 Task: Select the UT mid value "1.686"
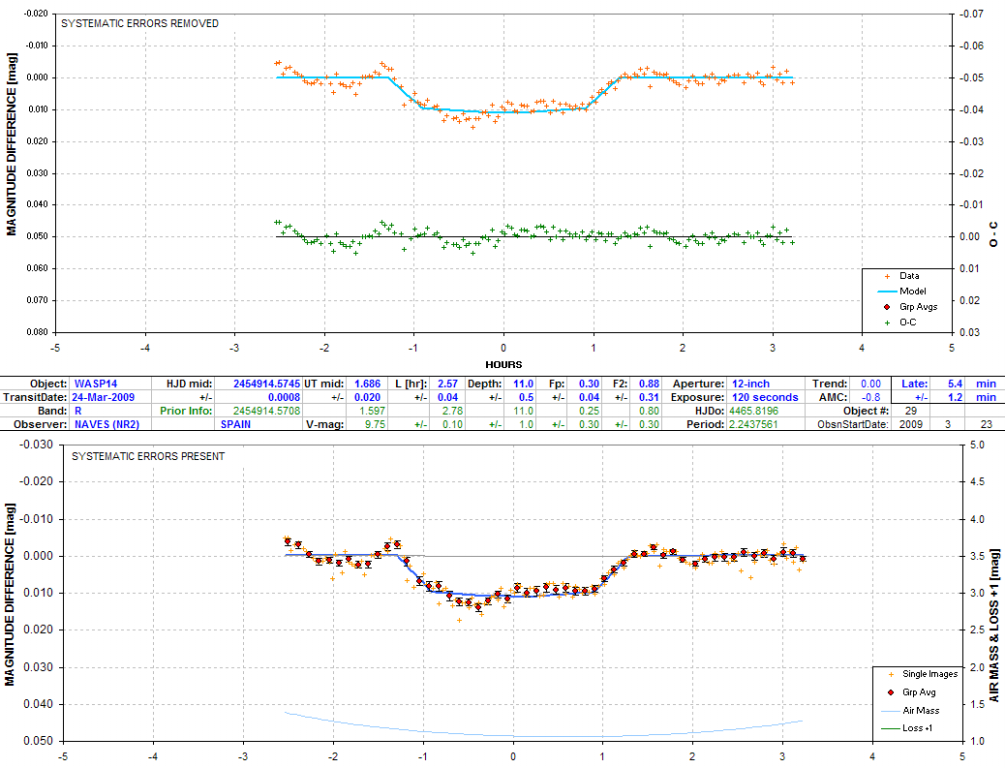tap(367, 383)
